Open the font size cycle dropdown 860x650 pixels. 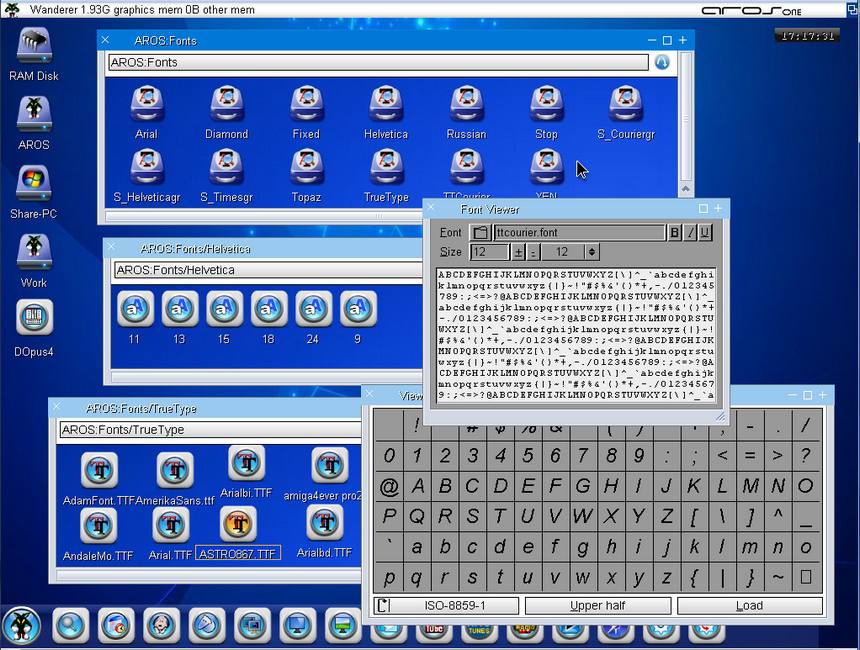(x=570, y=252)
